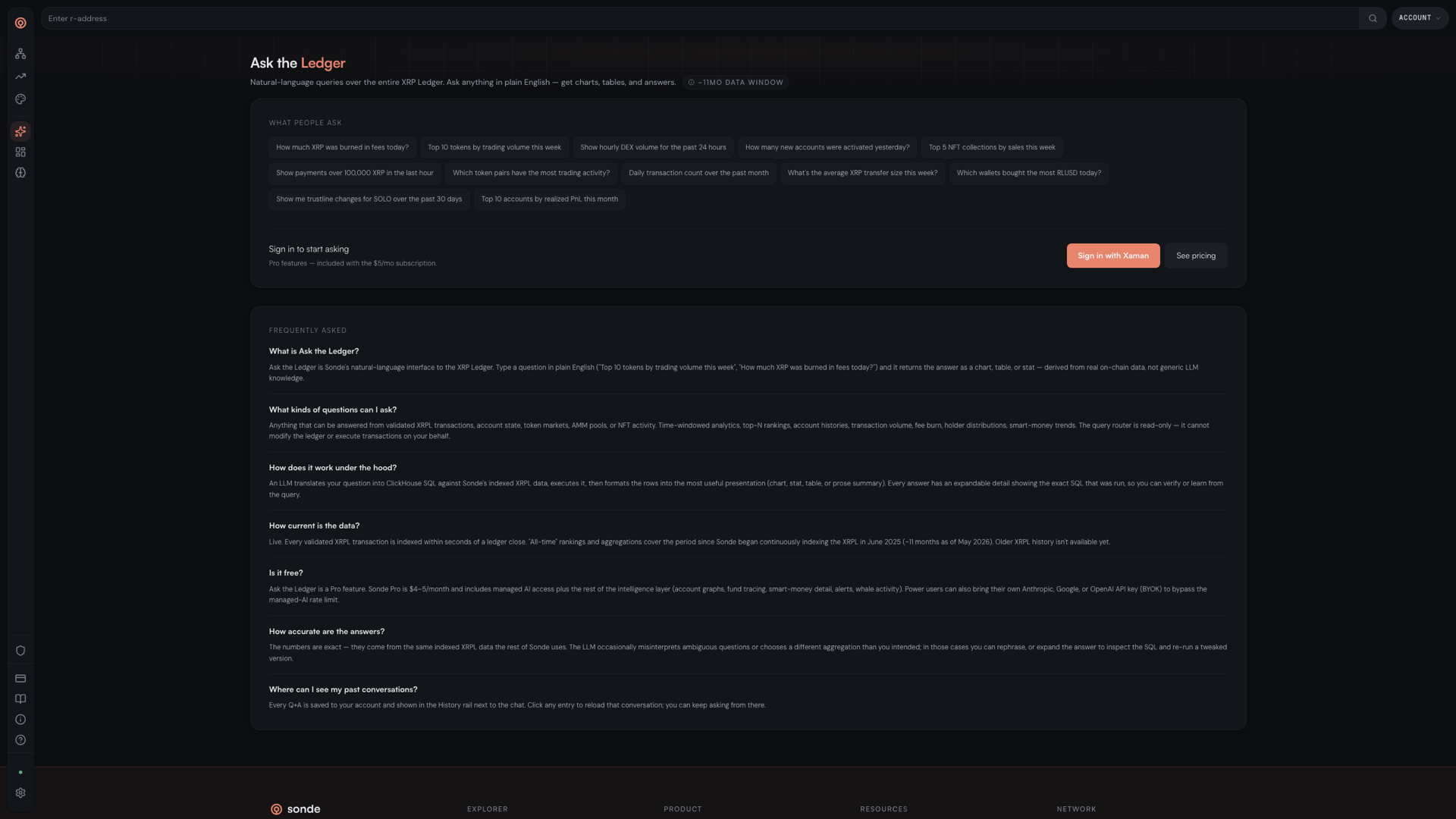Click the See pricing button
The image size is (1456, 819).
pyautogui.click(x=1196, y=256)
